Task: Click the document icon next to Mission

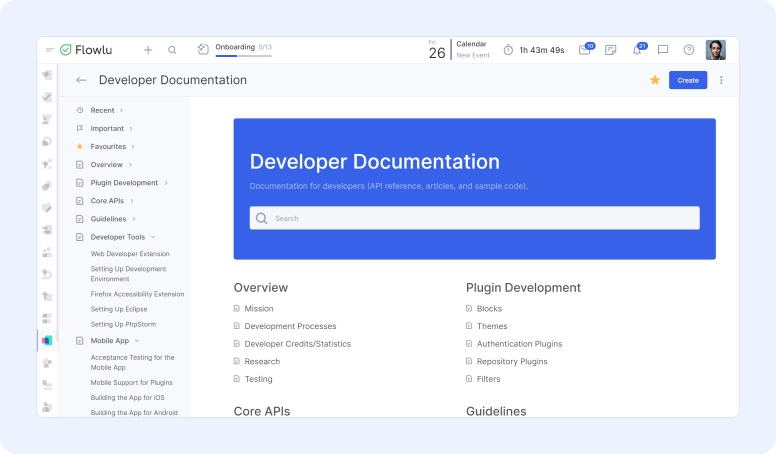Action: (237, 308)
